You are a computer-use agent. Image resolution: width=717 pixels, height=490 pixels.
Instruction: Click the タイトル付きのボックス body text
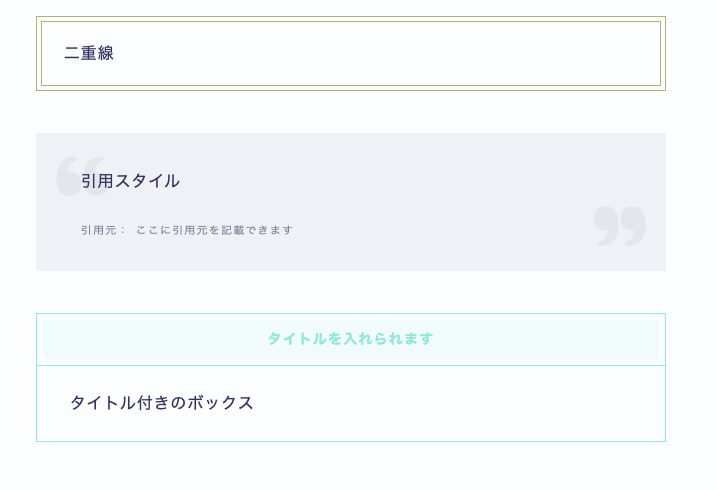tap(161, 403)
